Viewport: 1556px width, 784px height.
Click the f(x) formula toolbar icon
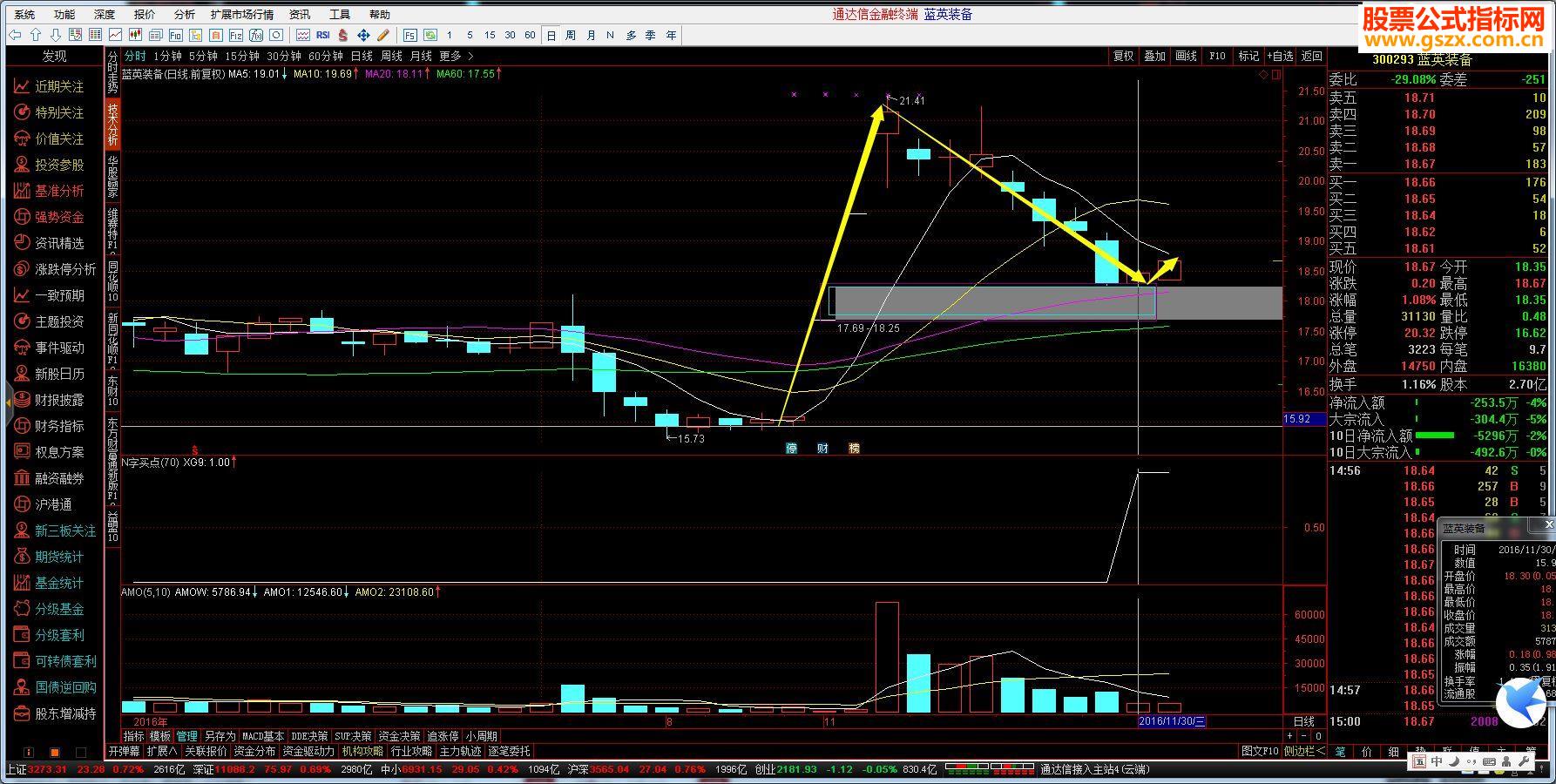pyautogui.click(x=256, y=35)
